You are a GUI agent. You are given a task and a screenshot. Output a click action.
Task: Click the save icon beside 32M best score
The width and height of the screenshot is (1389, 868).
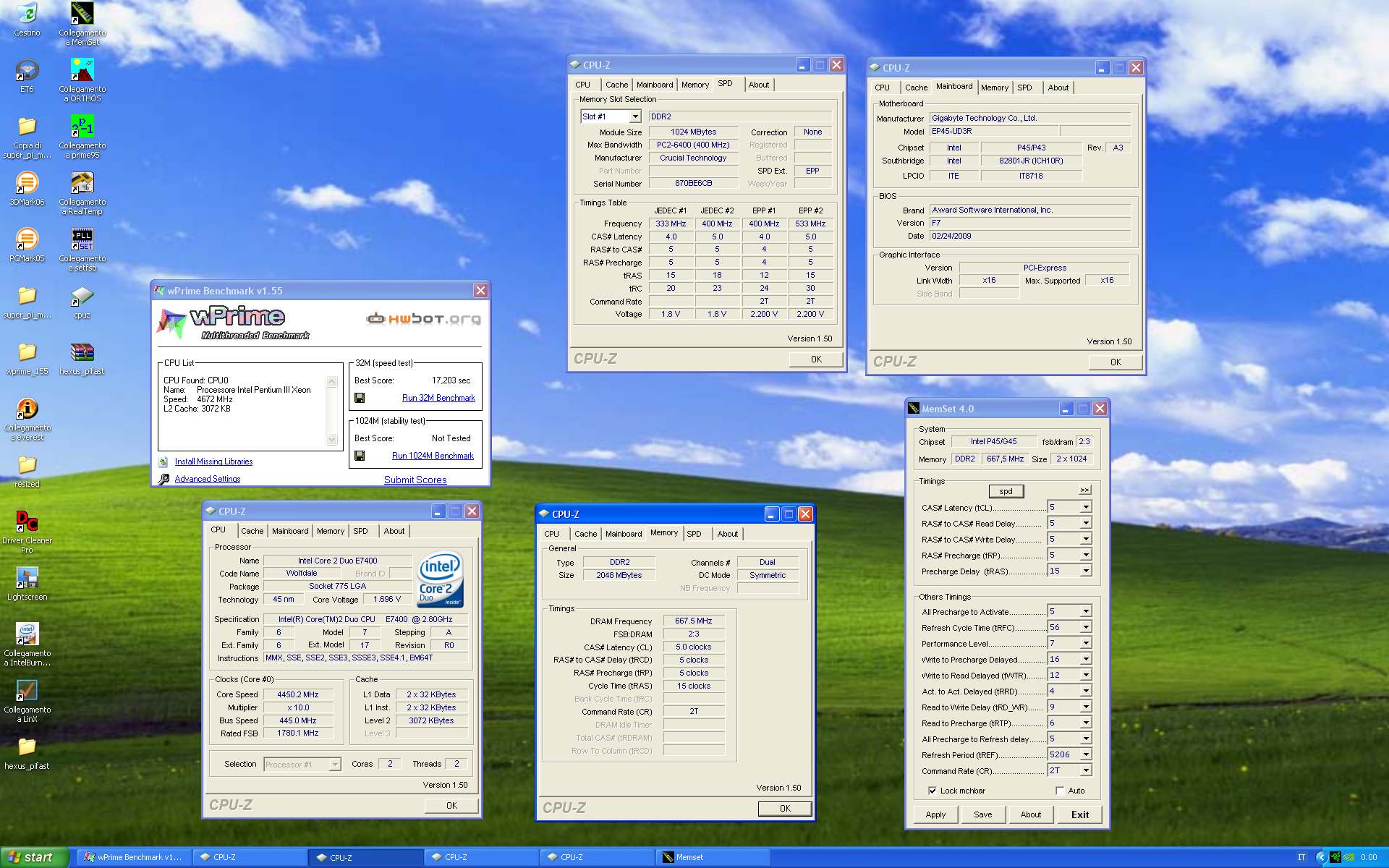360,398
